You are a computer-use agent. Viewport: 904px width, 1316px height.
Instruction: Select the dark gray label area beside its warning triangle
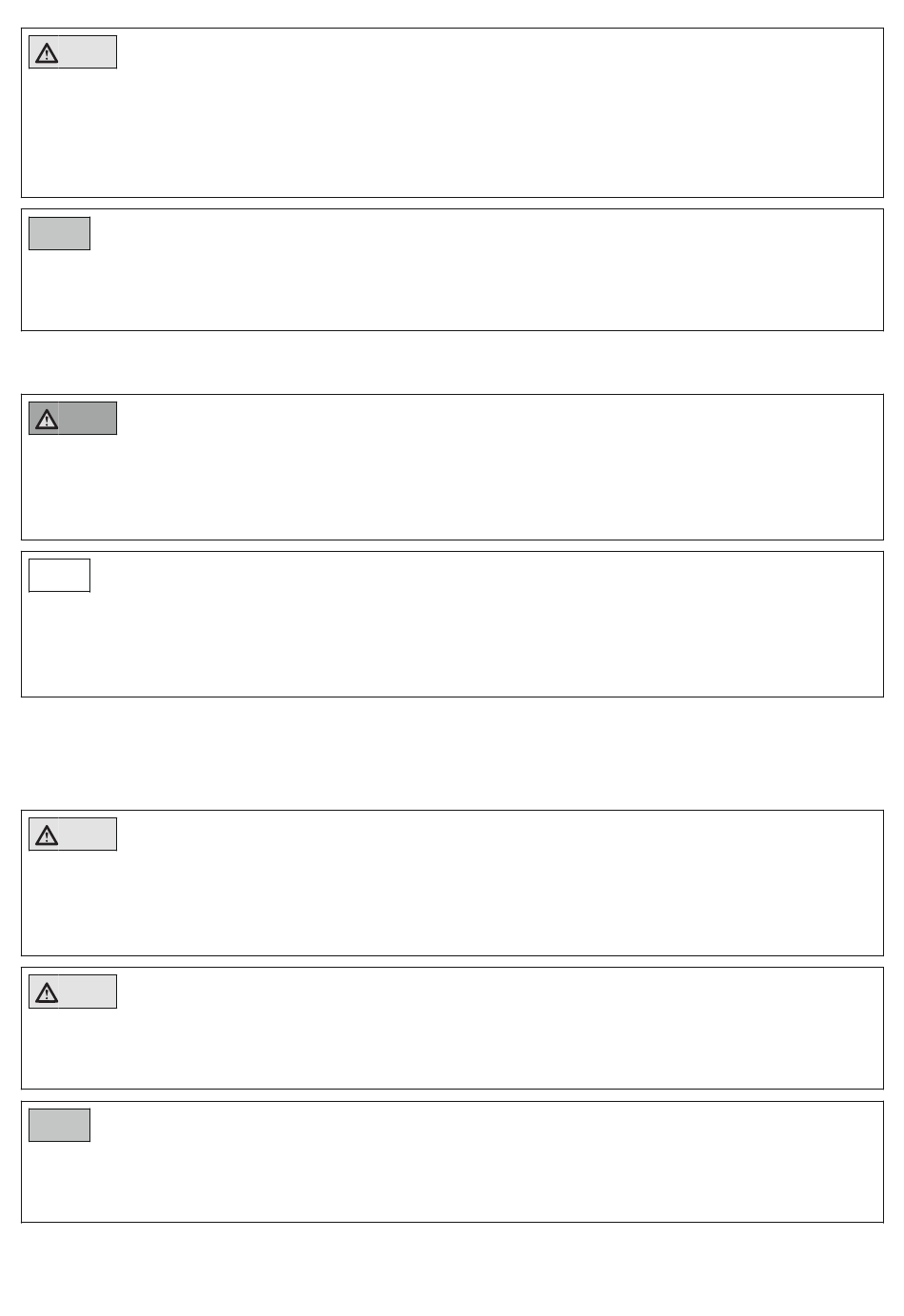point(88,419)
